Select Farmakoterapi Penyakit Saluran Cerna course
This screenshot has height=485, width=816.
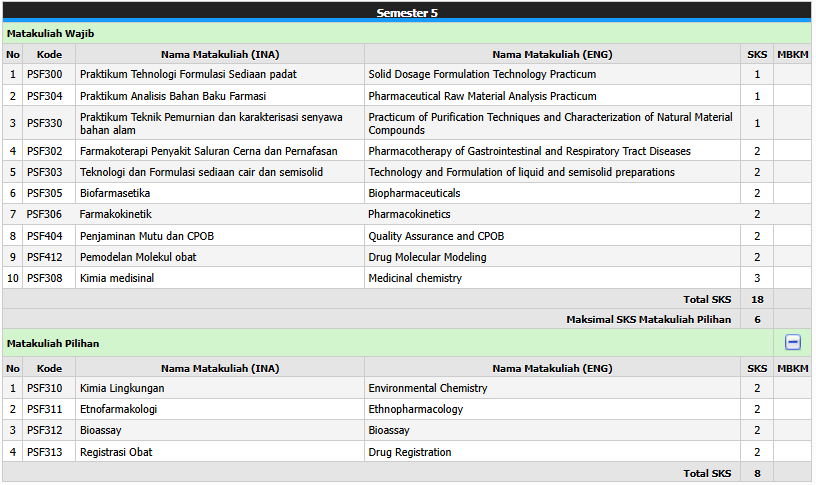[208, 151]
